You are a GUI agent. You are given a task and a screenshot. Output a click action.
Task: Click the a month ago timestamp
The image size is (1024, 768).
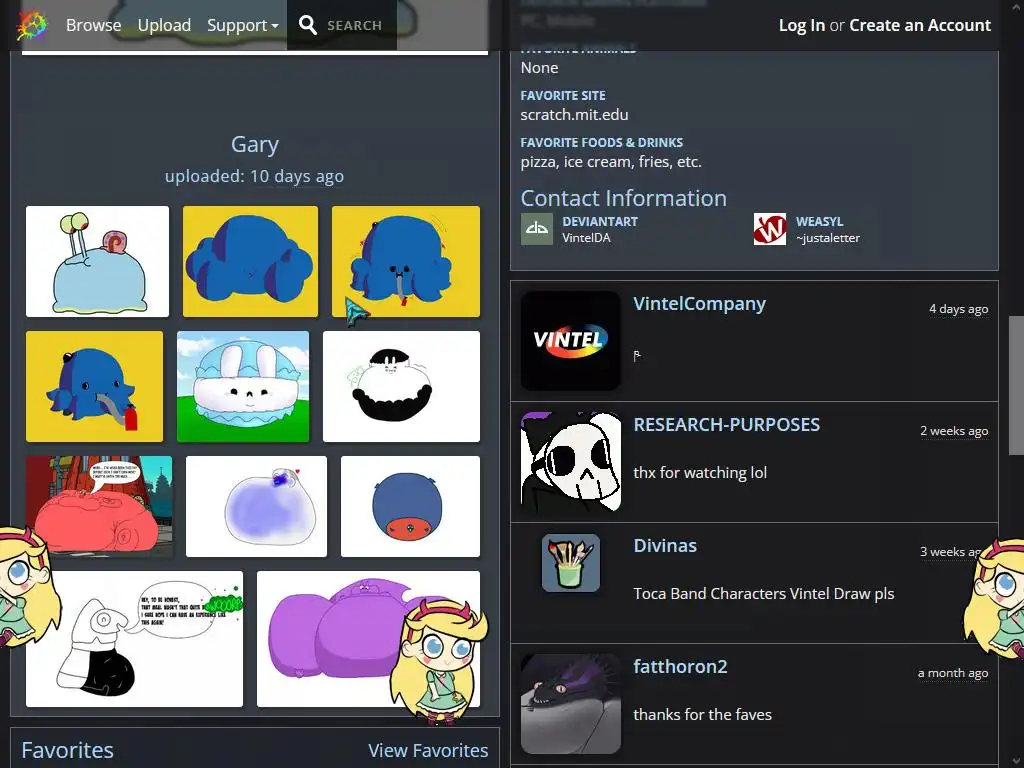[x=953, y=673]
